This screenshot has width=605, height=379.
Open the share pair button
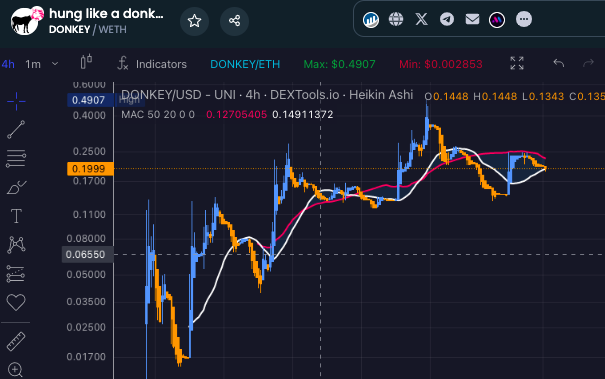tap(234, 21)
